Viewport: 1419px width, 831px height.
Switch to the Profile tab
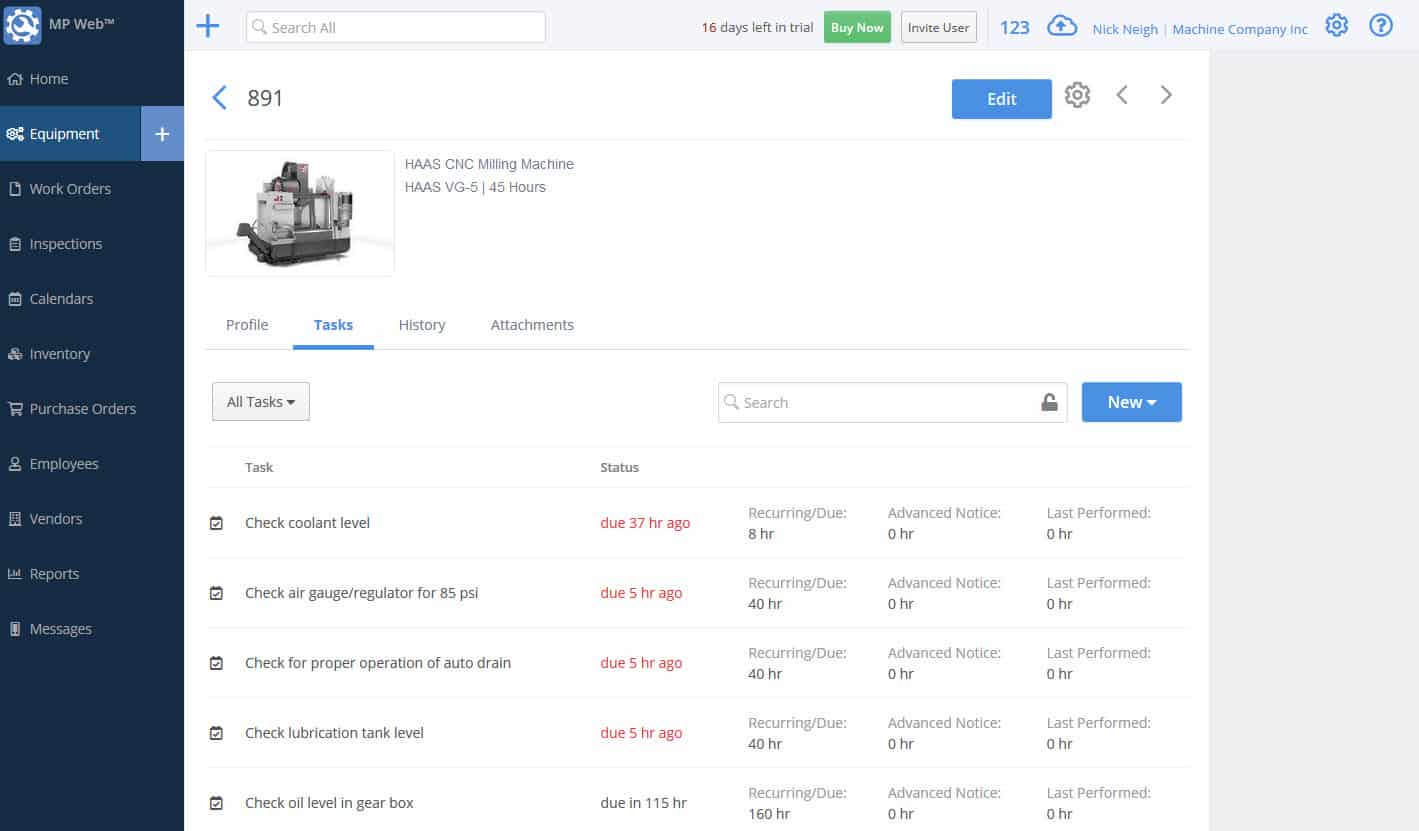pyautogui.click(x=246, y=324)
